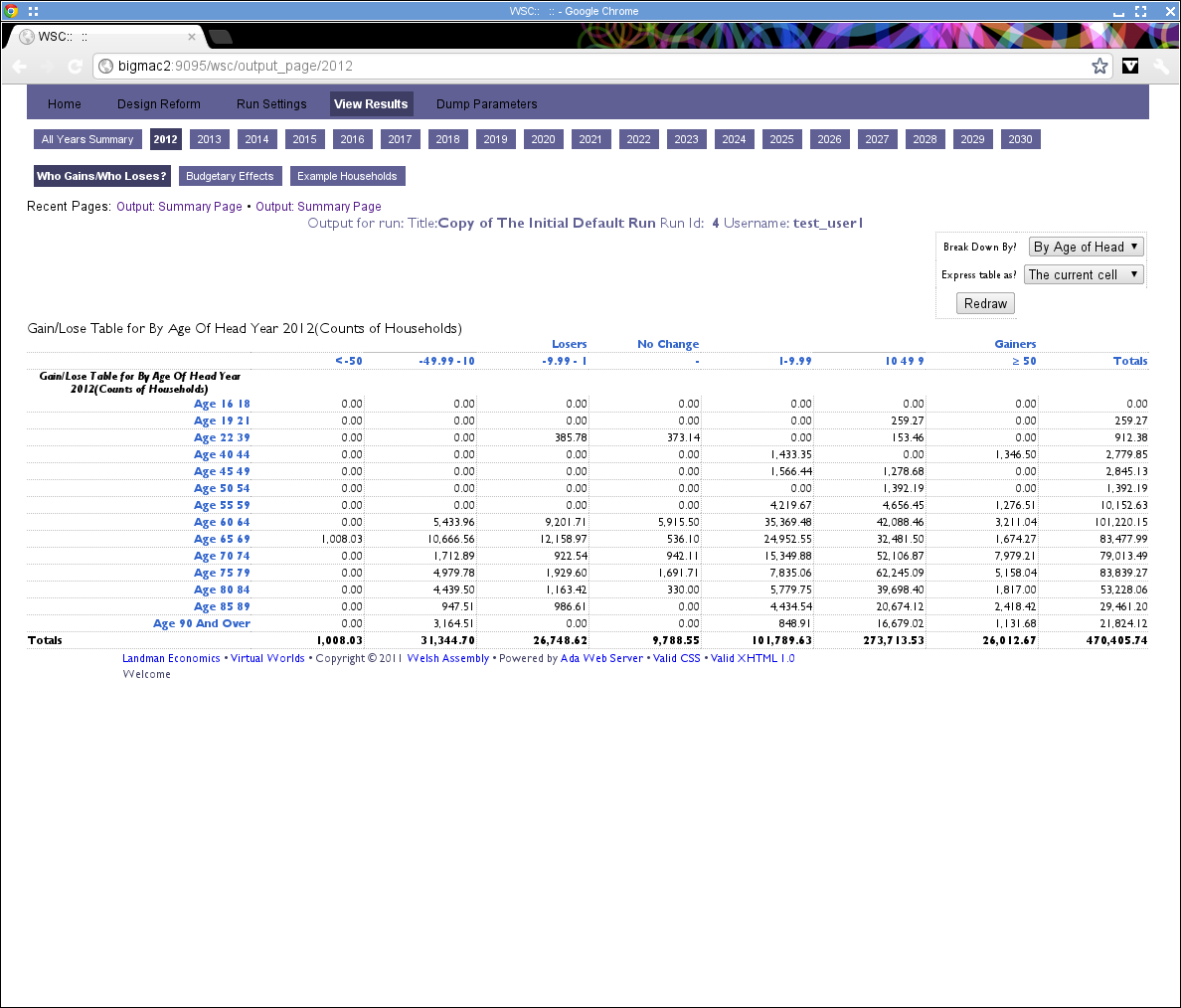
Task: Click the Chrome logo in title bar
Action: 11,11
